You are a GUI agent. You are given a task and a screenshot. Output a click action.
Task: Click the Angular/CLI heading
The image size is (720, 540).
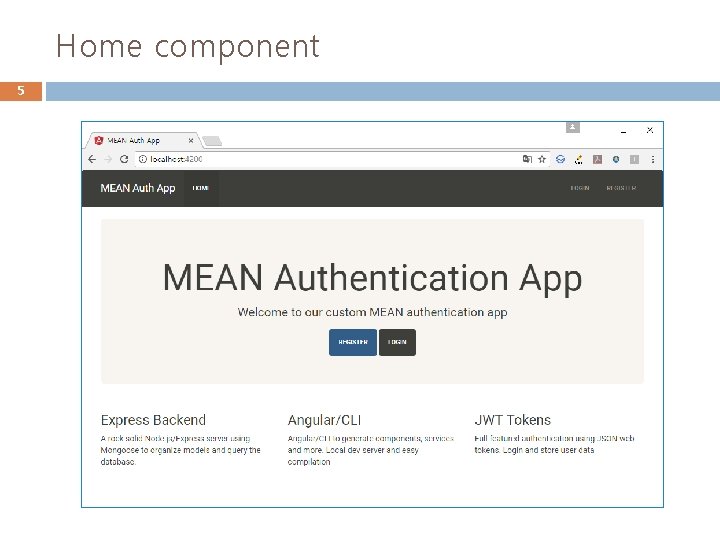point(324,420)
